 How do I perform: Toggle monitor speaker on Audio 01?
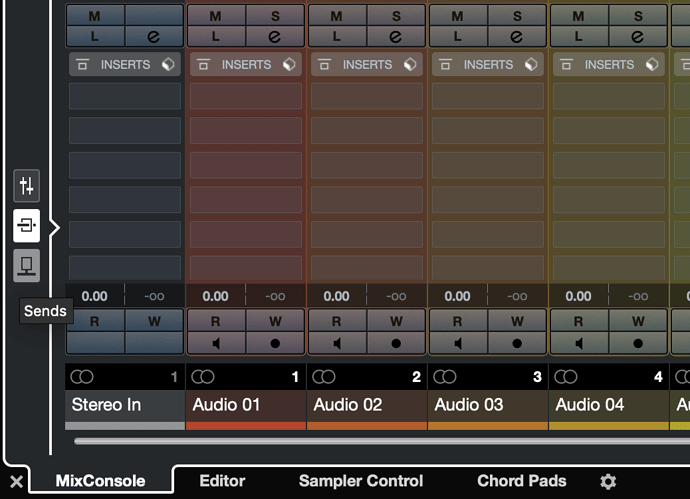(x=215, y=342)
